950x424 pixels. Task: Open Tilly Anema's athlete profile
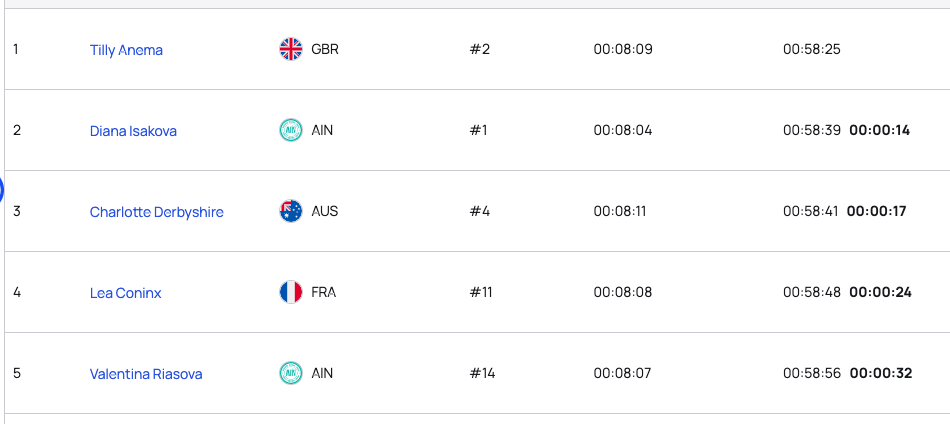[x=126, y=50]
